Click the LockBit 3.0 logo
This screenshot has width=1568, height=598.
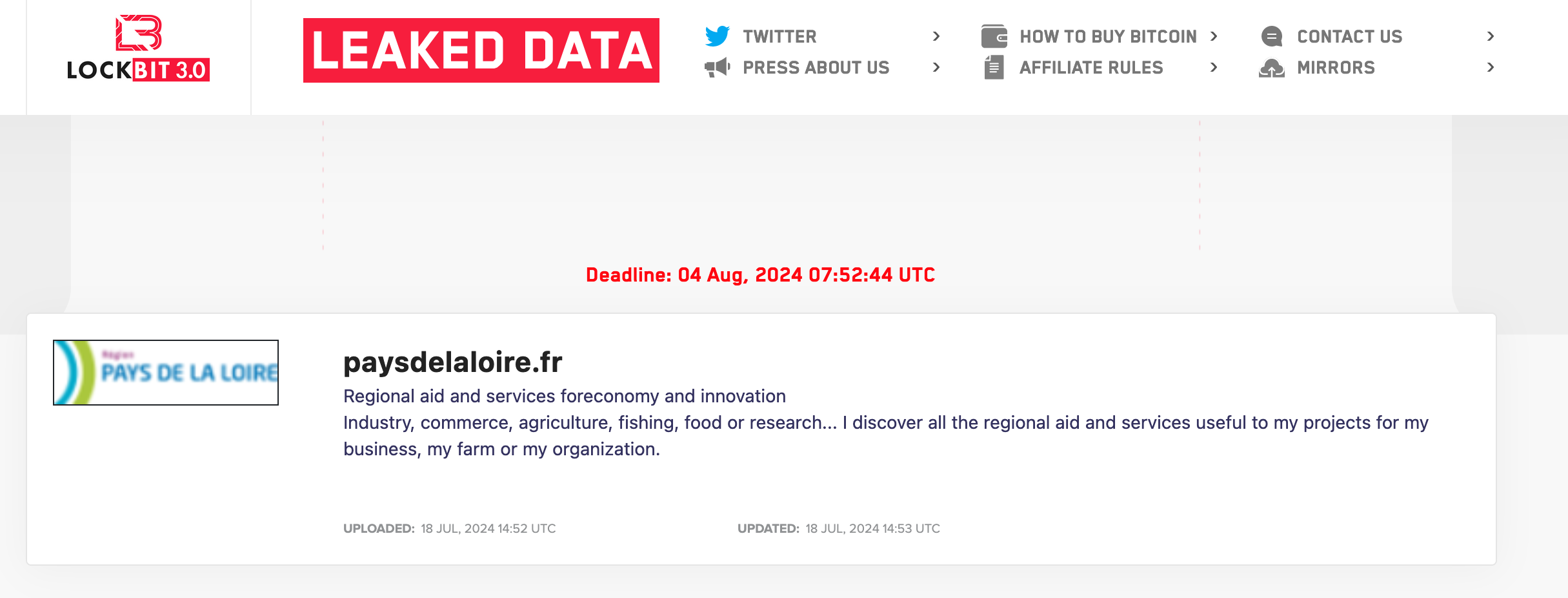[138, 48]
